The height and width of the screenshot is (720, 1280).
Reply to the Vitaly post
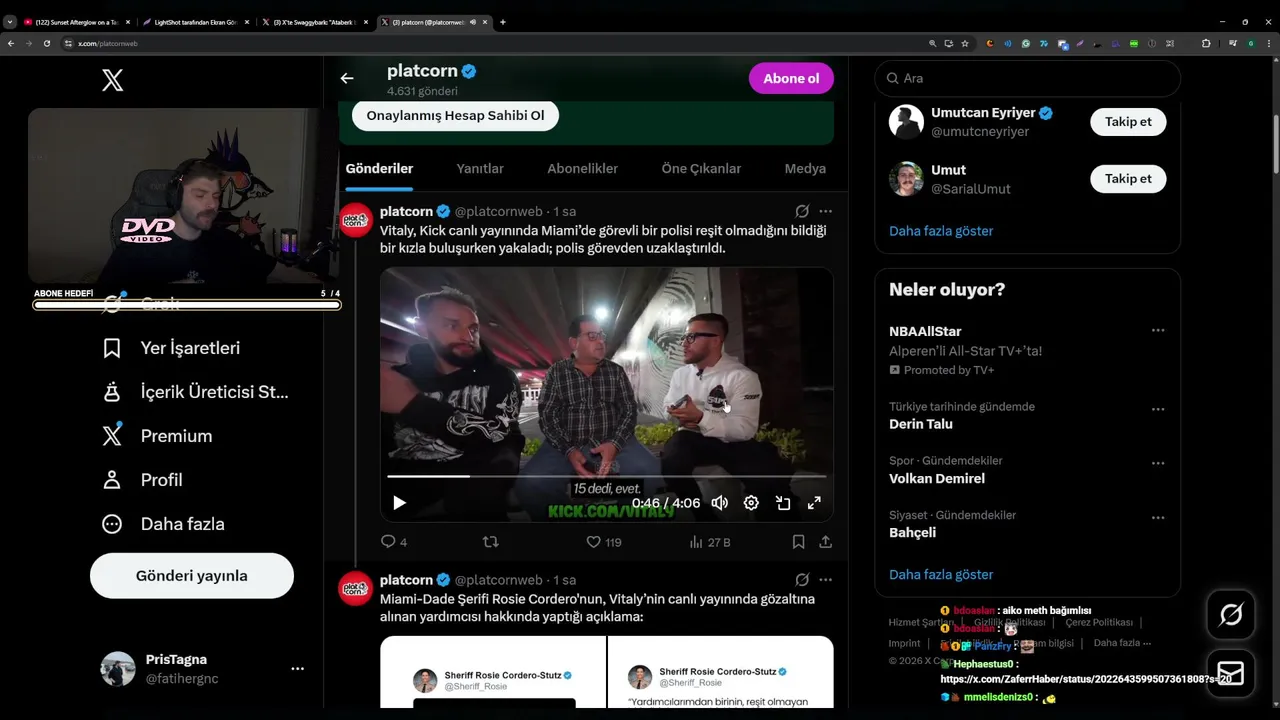click(x=394, y=542)
